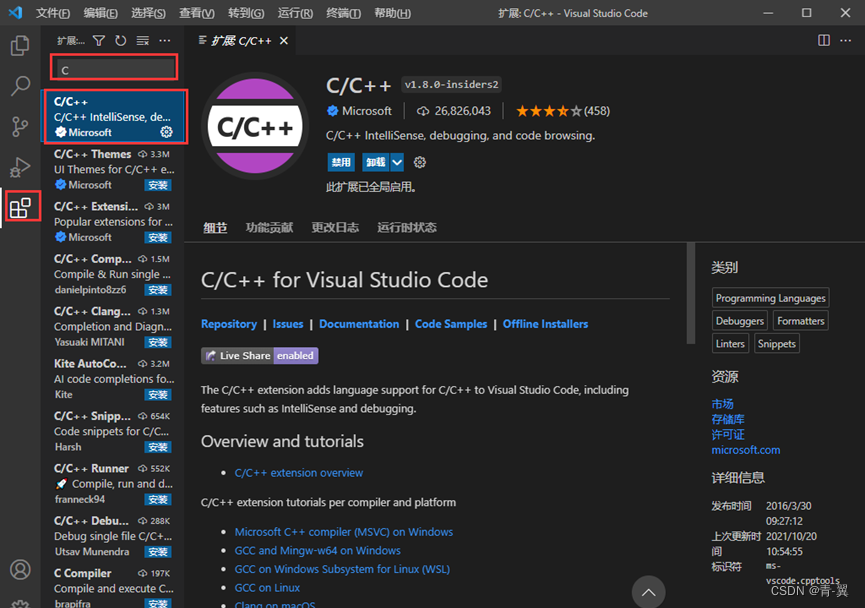Open the 终端(T) menu
This screenshot has height=608, width=865.
click(x=344, y=13)
